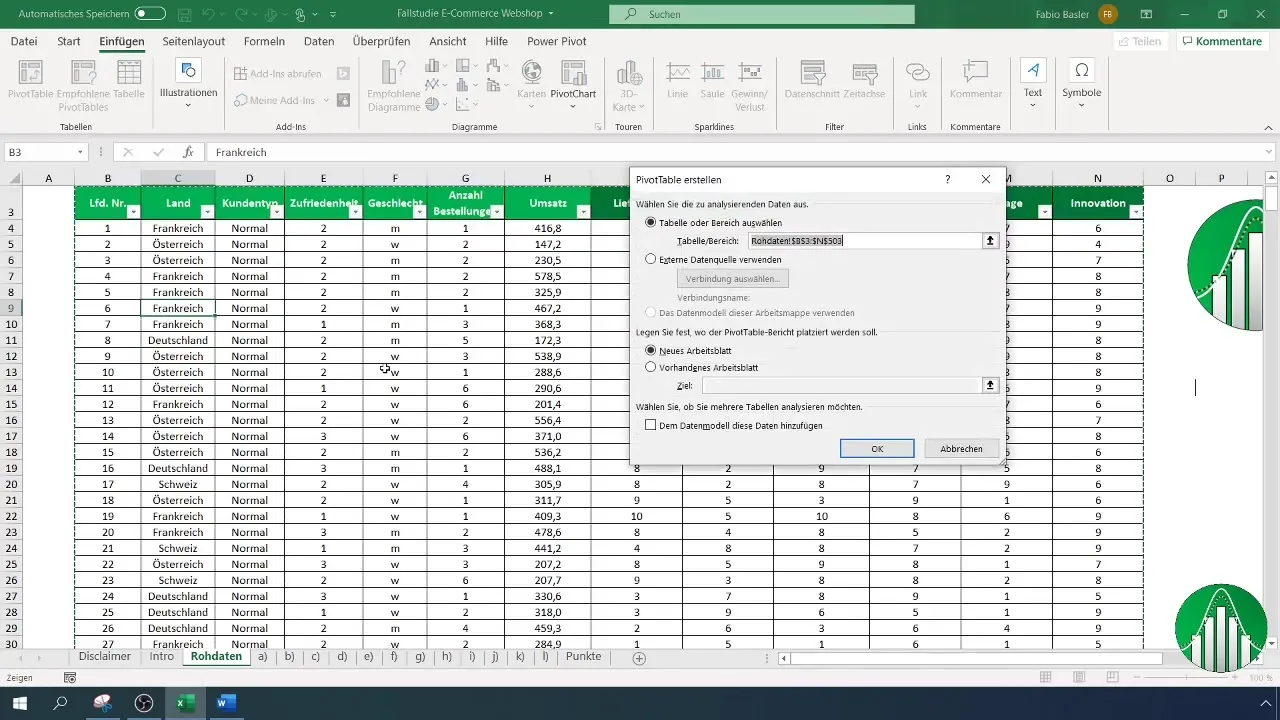Click the Tabelle/Bereich input field
The height and width of the screenshot is (720, 1280).
click(x=865, y=241)
